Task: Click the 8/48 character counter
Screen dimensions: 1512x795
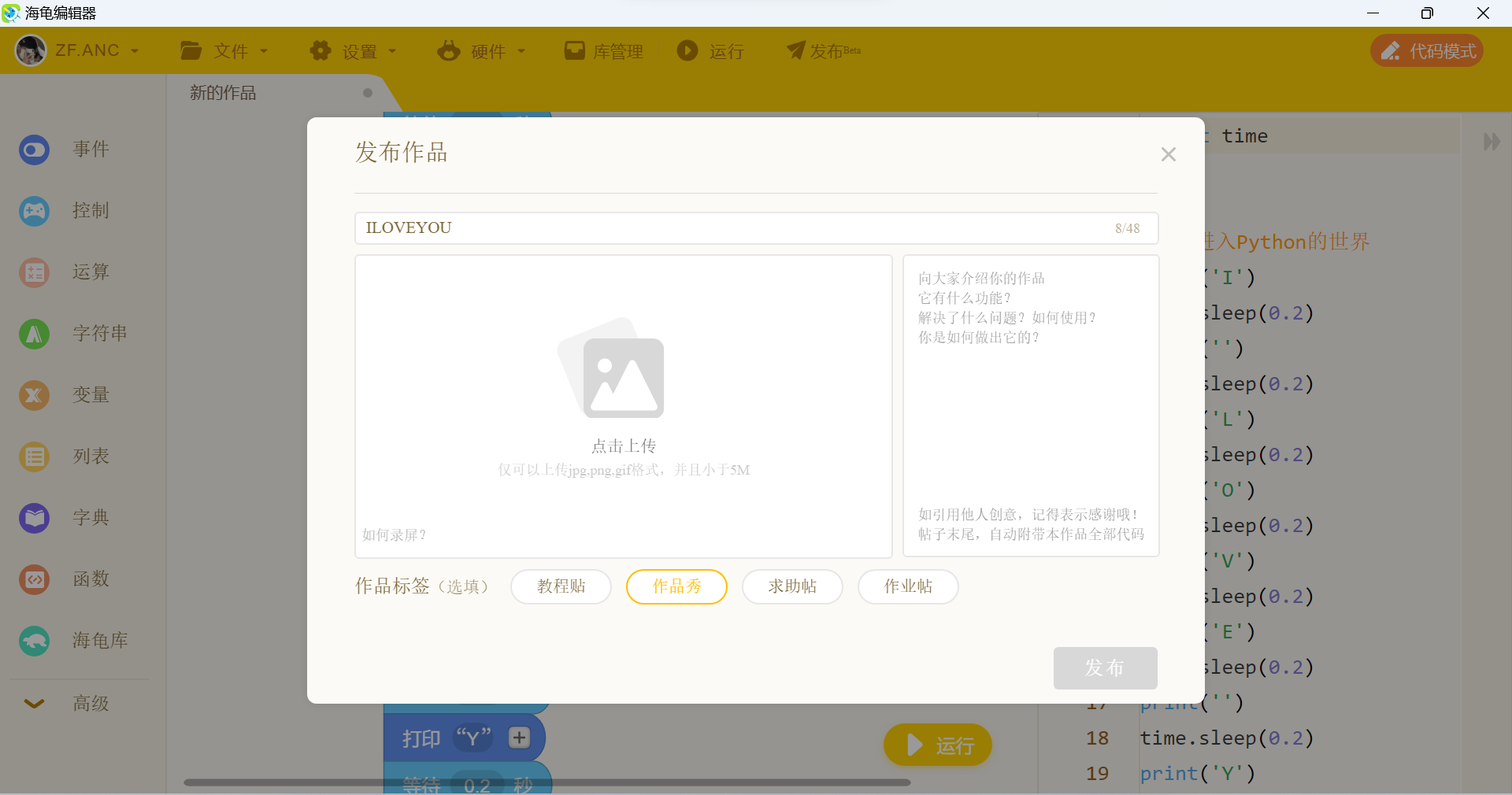Action: point(1127,228)
